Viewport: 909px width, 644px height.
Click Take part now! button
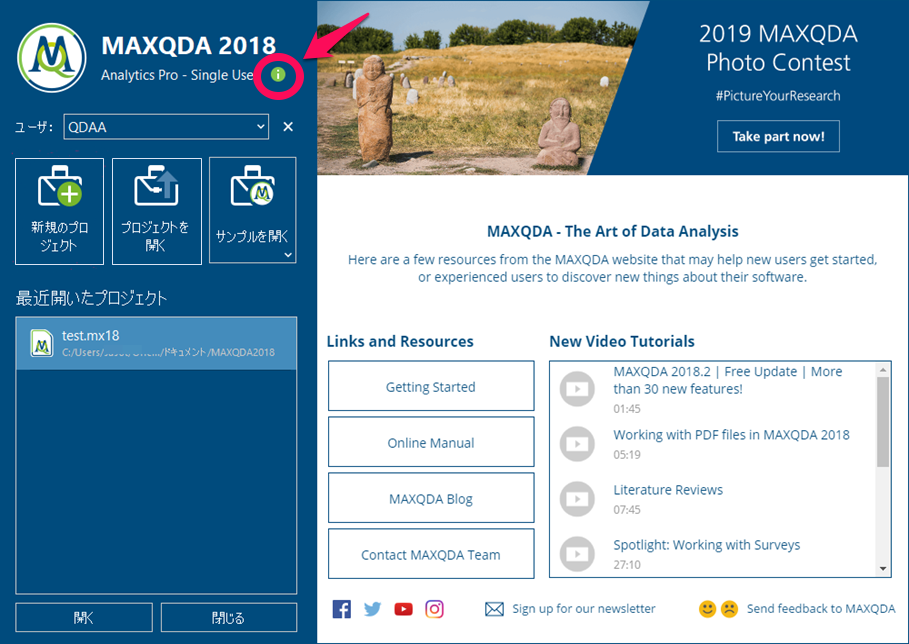(x=778, y=136)
